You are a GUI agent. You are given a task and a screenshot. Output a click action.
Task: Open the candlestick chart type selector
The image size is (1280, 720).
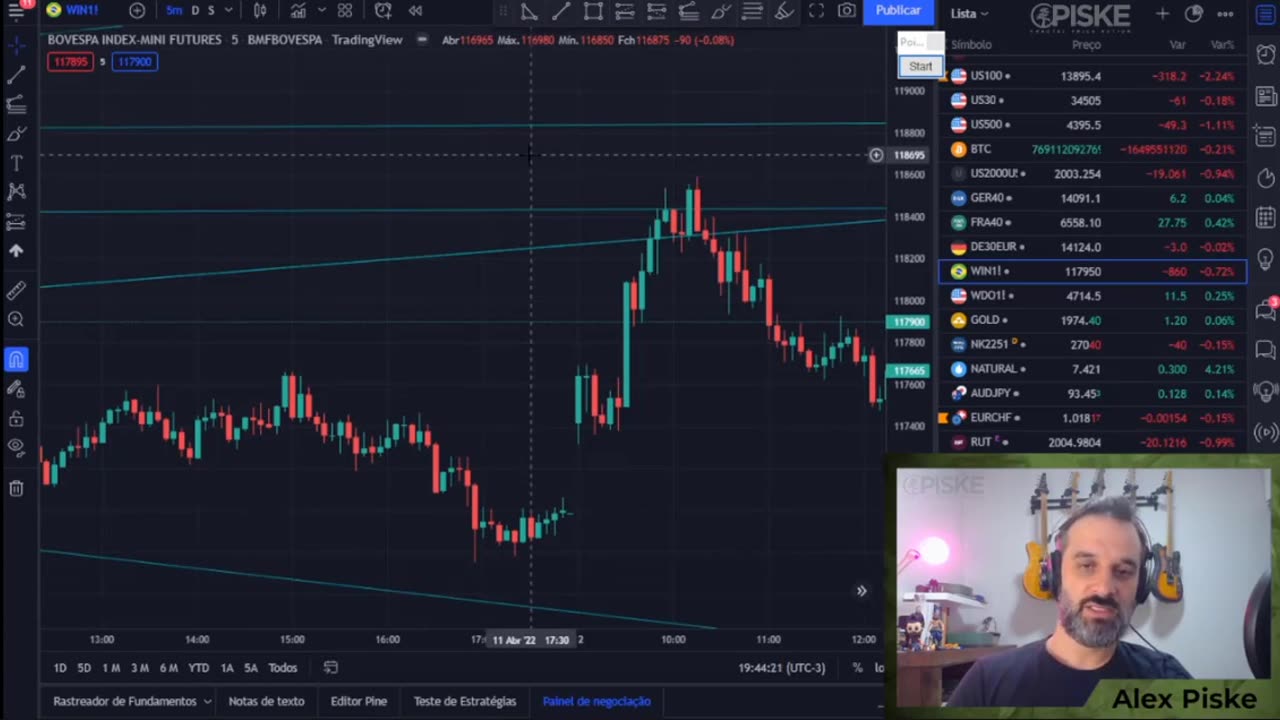pos(260,11)
